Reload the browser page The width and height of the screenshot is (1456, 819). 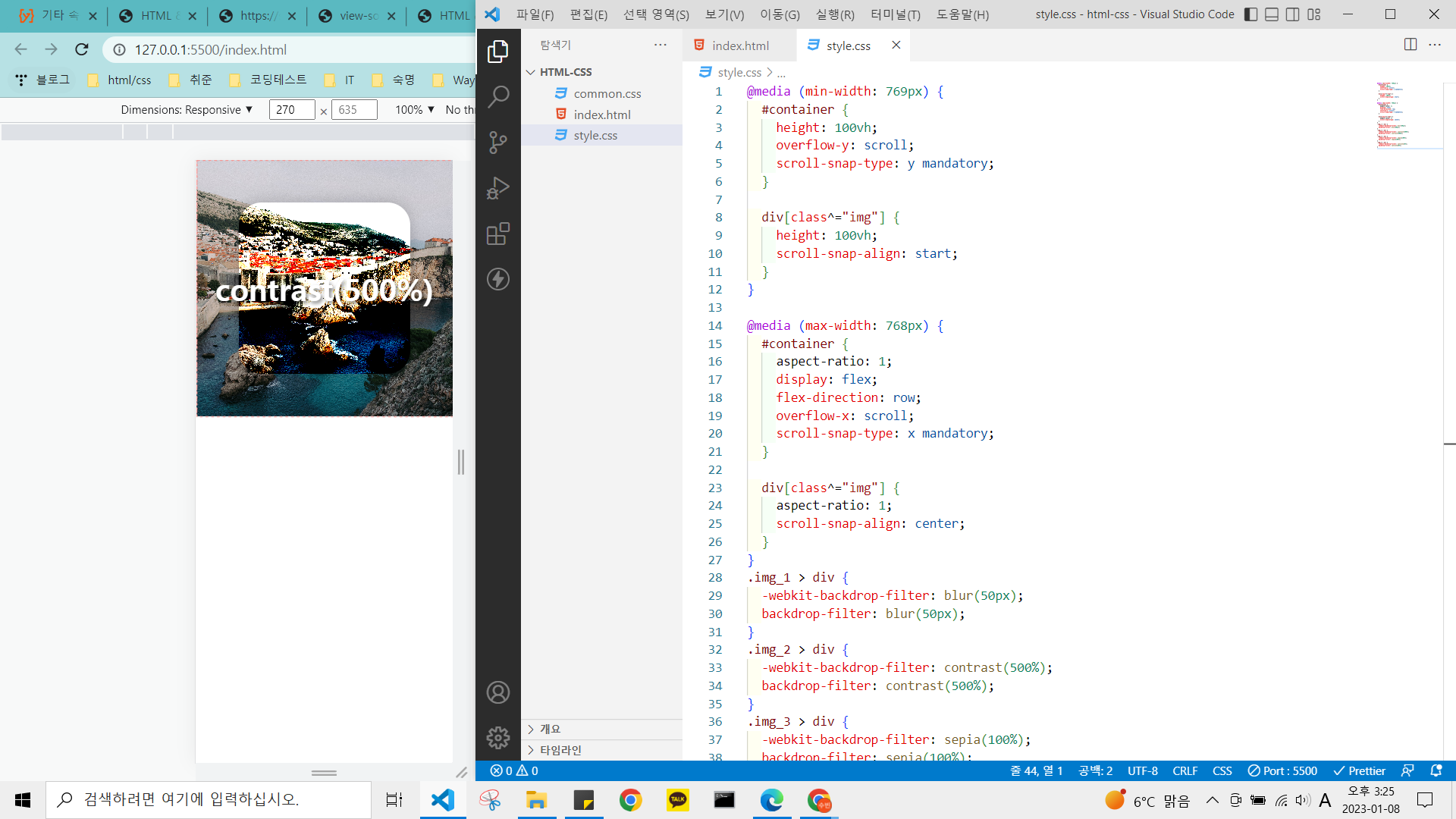[x=82, y=49]
